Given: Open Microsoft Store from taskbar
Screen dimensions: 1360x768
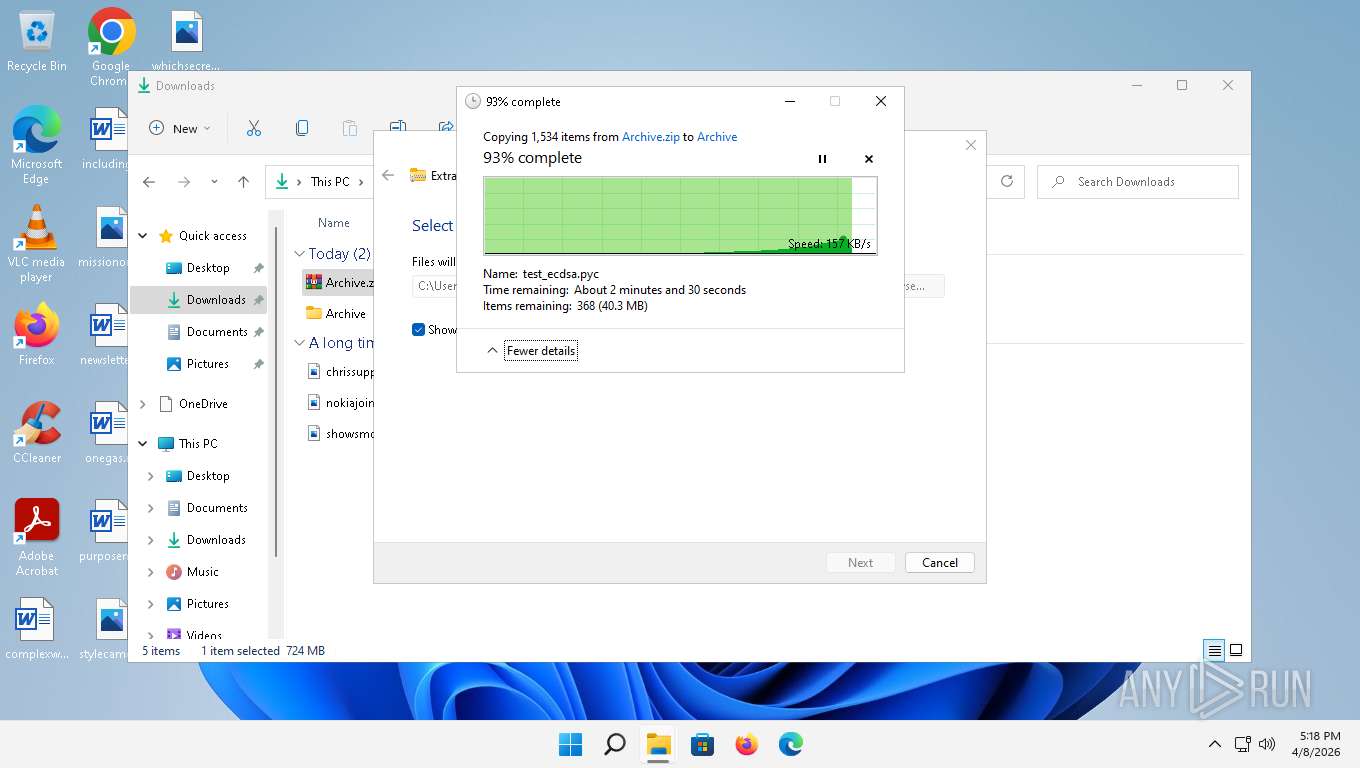Looking at the screenshot, I should pyautogui.click(x=703, y=744).
